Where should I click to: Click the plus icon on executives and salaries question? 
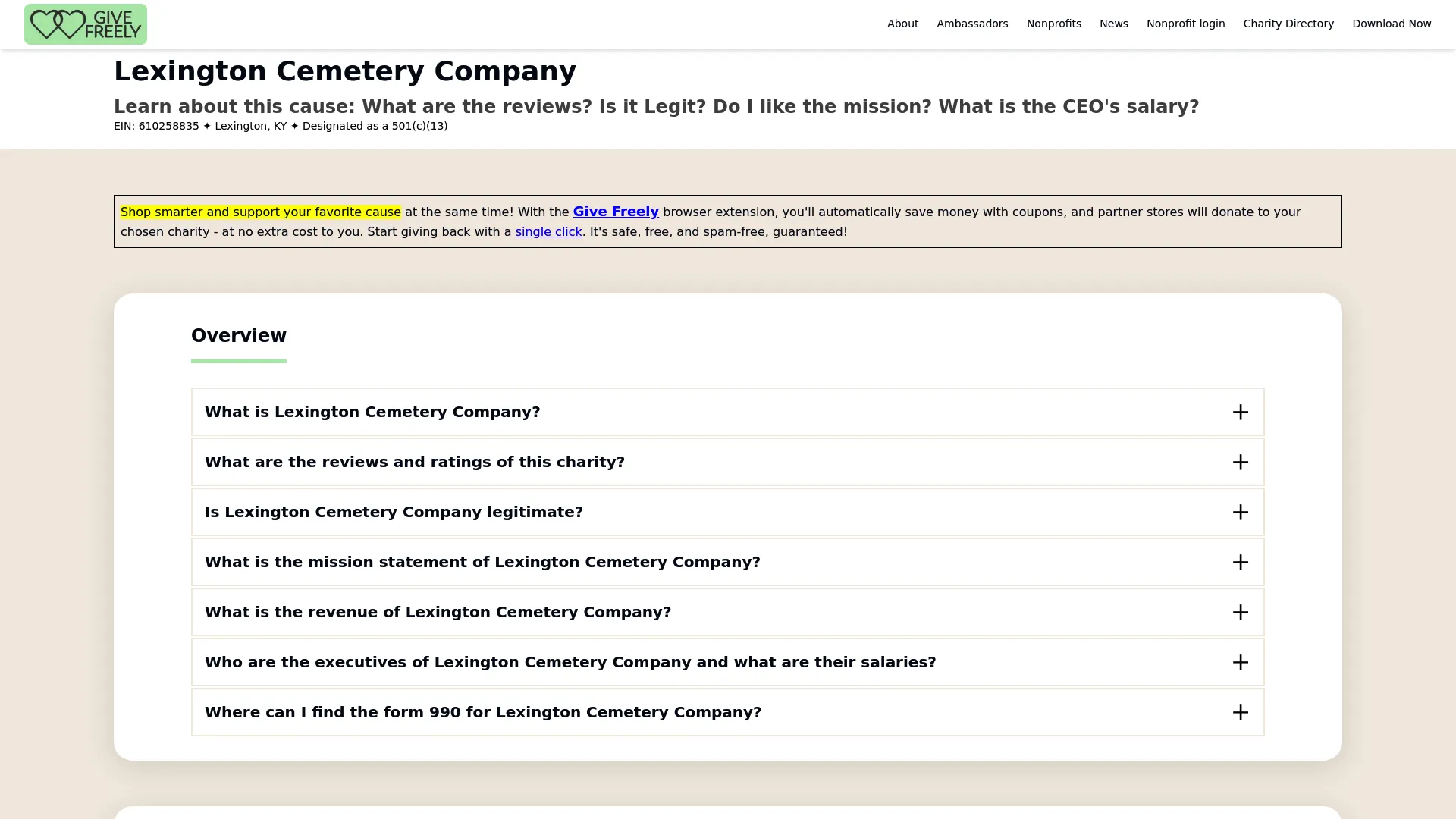pyautogui.click(x=1241, y=662)
